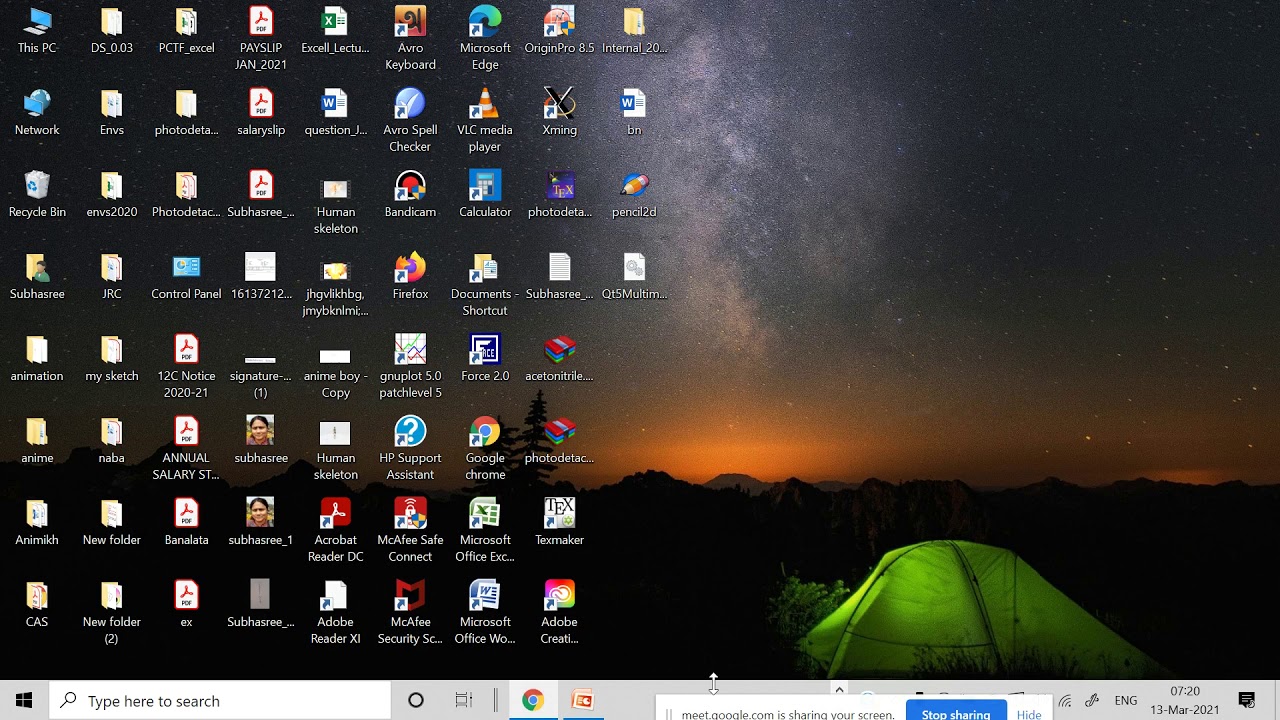Screen dimensions: 1280x720
Task: Select the Documents - Shortcut icon
Action: coord(485,285)
